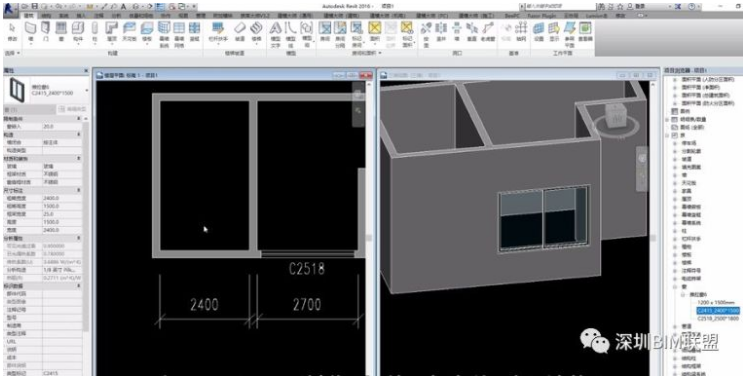Close the Properties palette

click(86, 70)
